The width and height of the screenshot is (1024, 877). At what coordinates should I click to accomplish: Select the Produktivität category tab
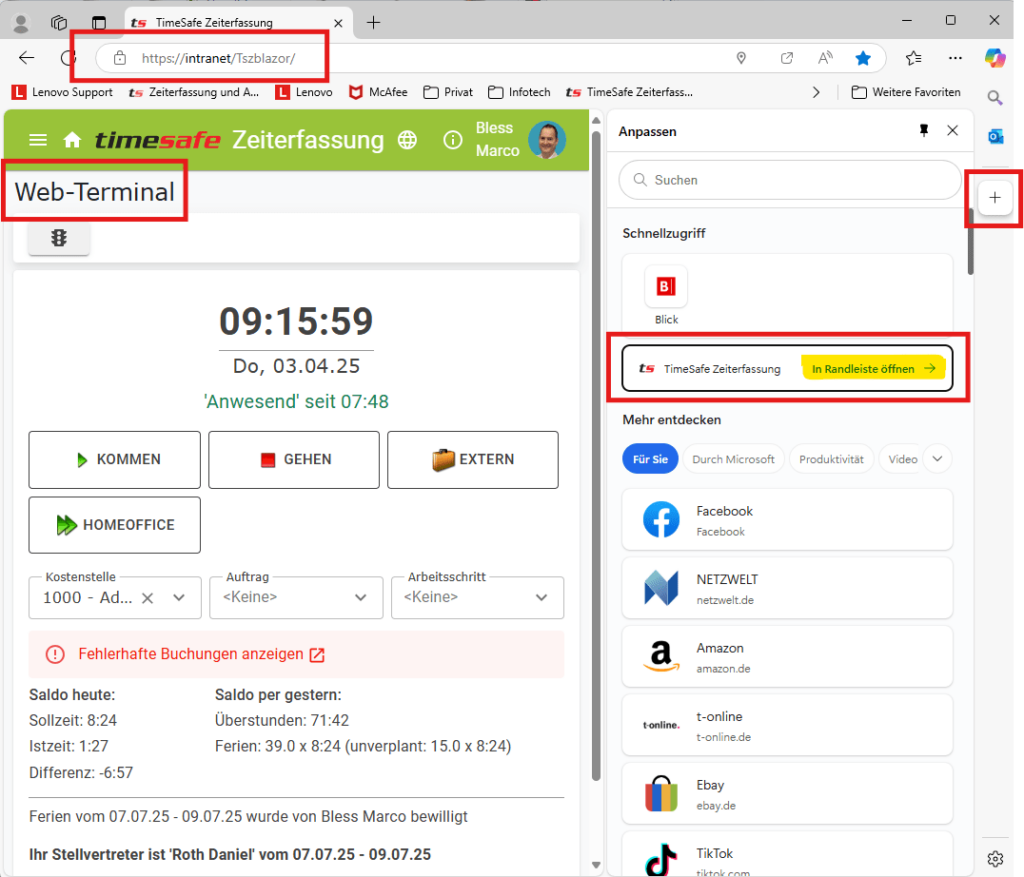point(831,459)
